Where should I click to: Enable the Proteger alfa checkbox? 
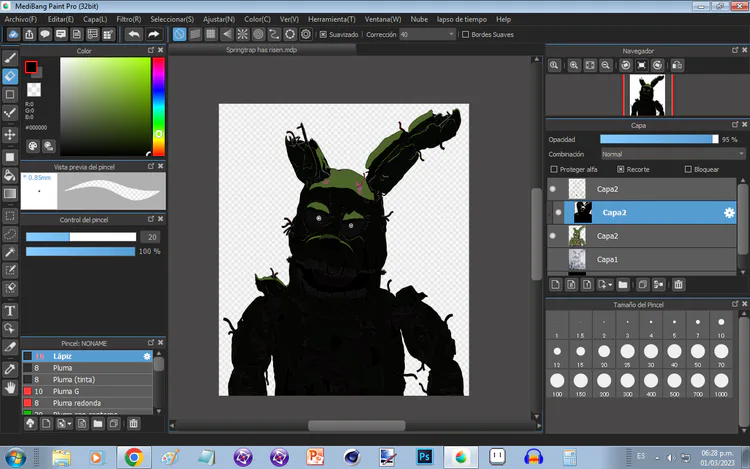point(553,169)
